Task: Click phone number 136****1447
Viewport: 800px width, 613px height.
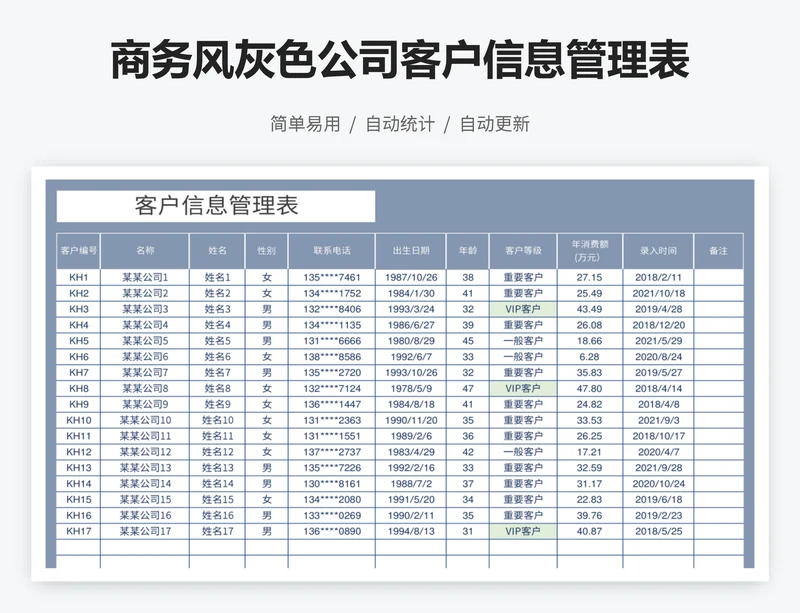Action: [332, 404]
